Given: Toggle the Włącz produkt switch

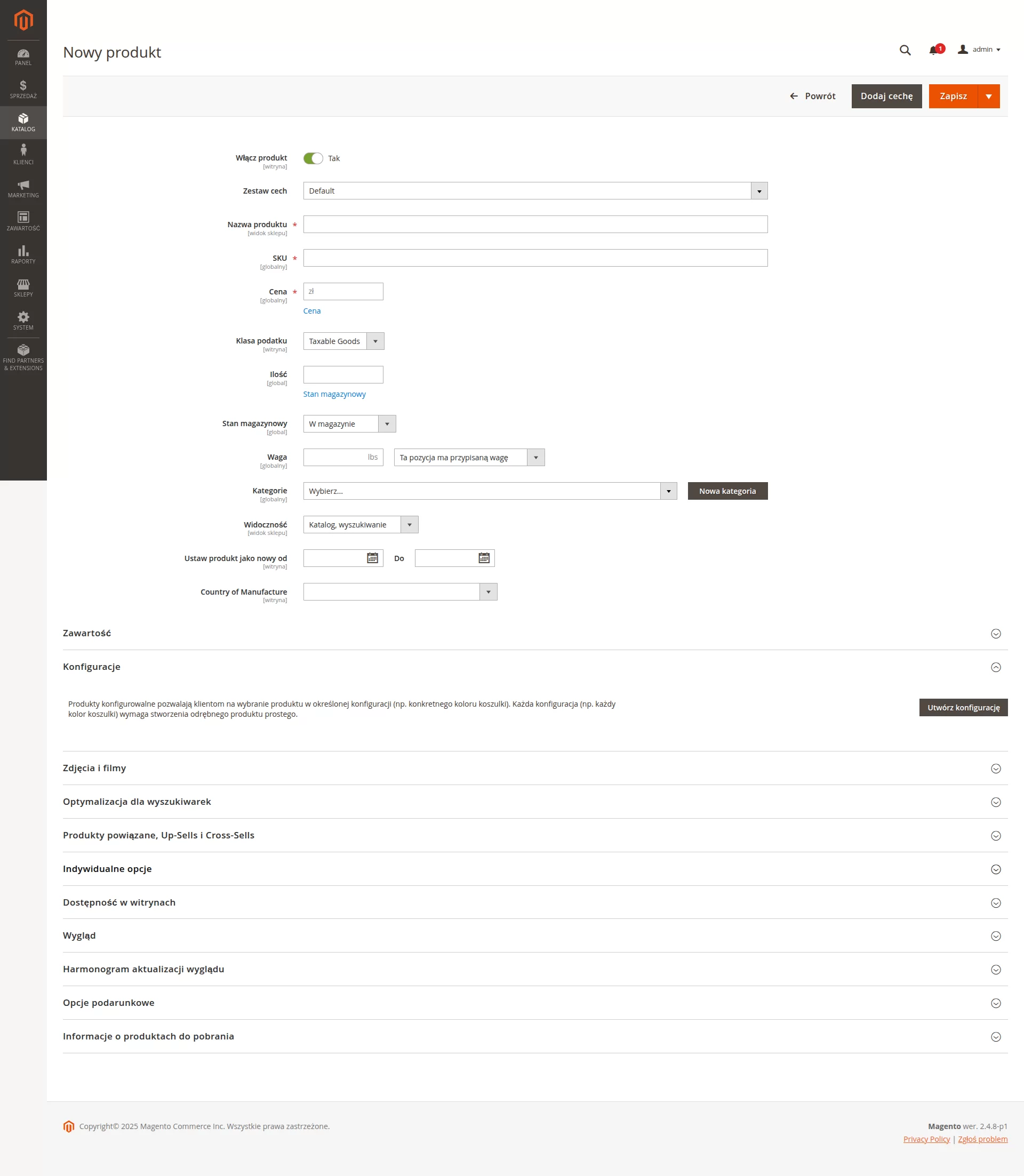Looking at the screenshot, I should (313, 158).
